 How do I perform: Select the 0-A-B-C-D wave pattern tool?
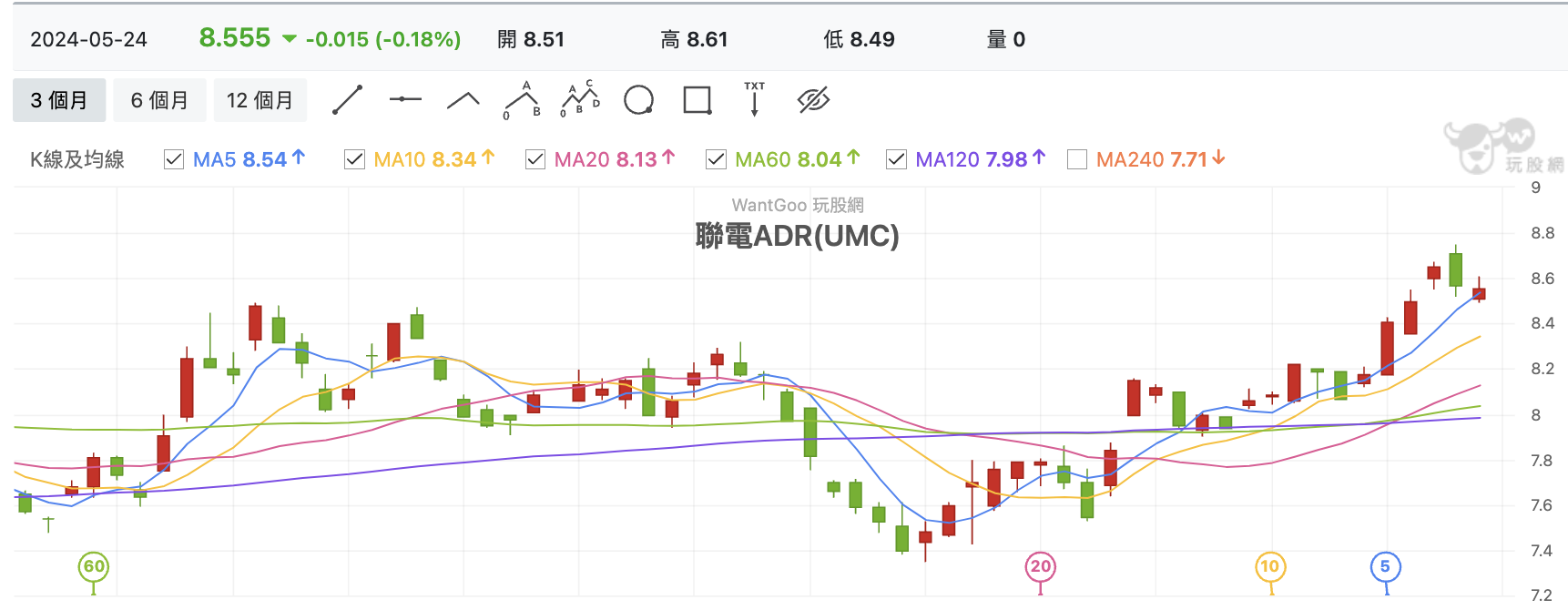[580, 99]
